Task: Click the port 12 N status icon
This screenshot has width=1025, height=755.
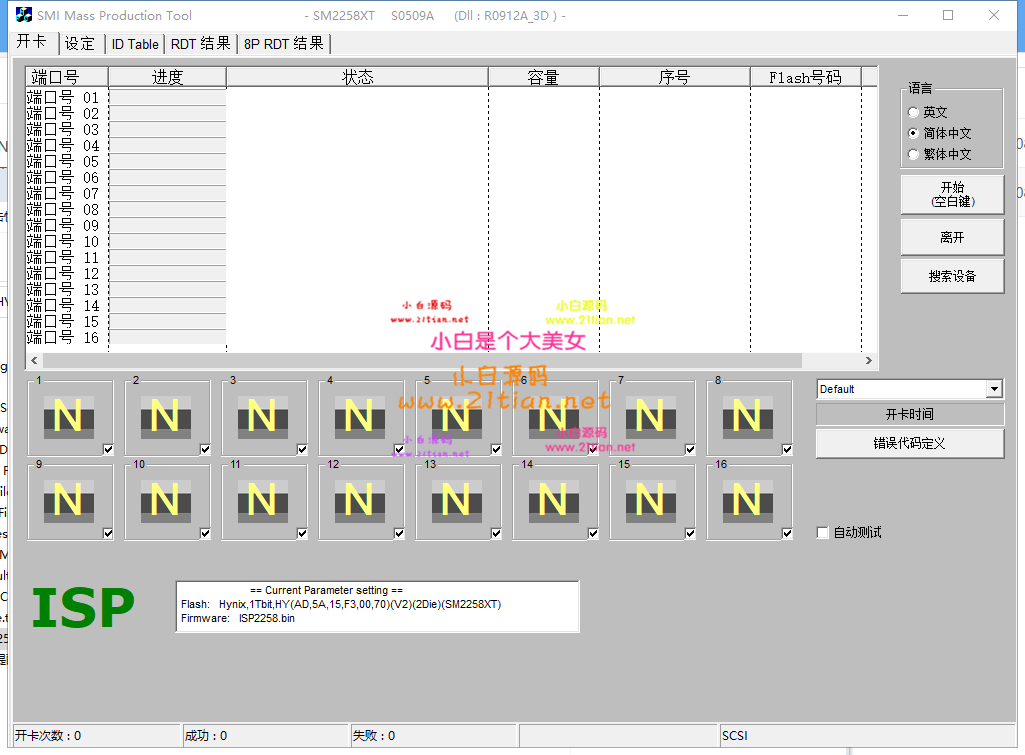Action: 358,499
